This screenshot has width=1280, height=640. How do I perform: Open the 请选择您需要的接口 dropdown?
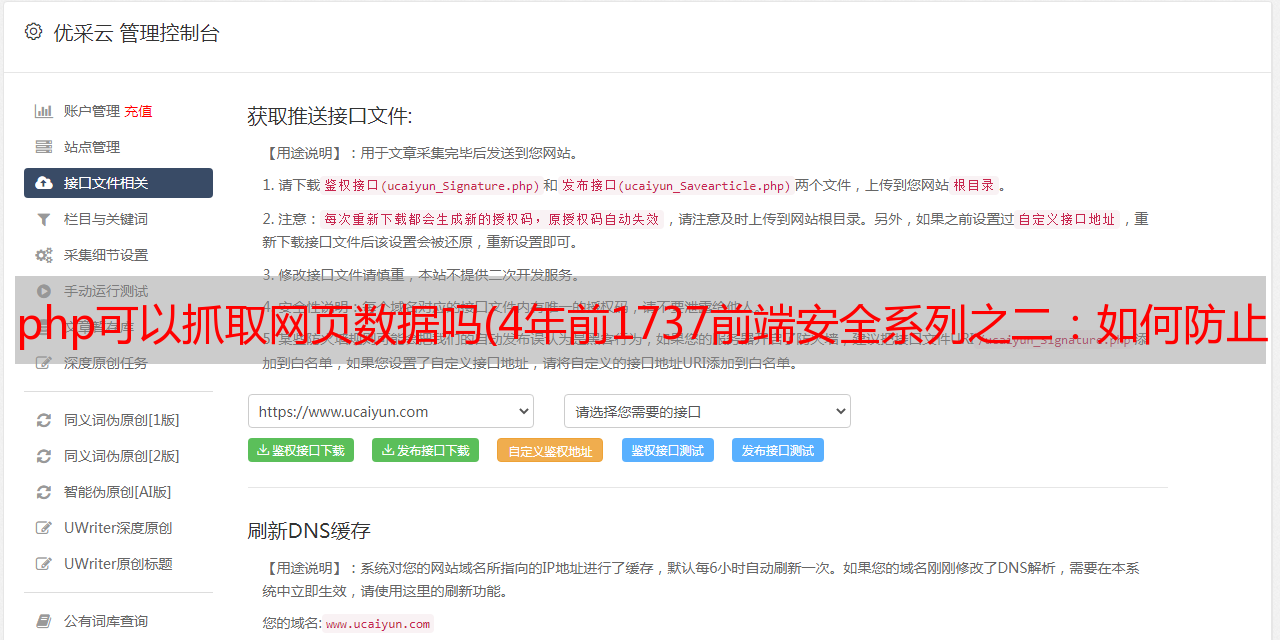coord(707,411)
